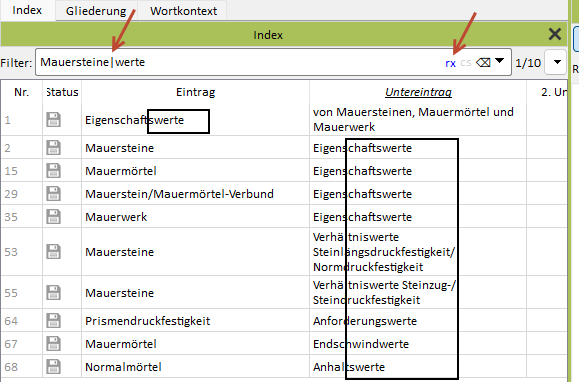The height and width of the screenshot is (382, 579).
Task: Open the Wortkontext tab
Action: [x=184, y=11]
